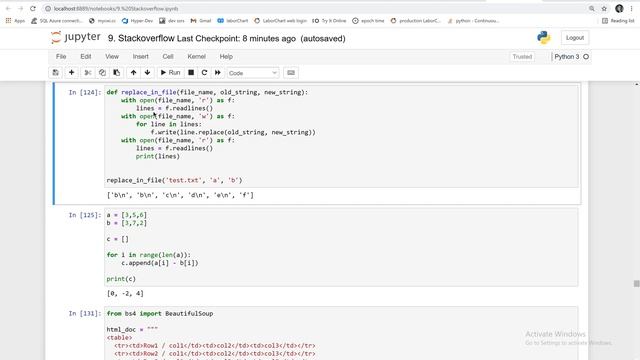This screenshot has width=640, height=360.
Task: Cut selected cells with the scissors icon
Action: click(x=87, y=73)
